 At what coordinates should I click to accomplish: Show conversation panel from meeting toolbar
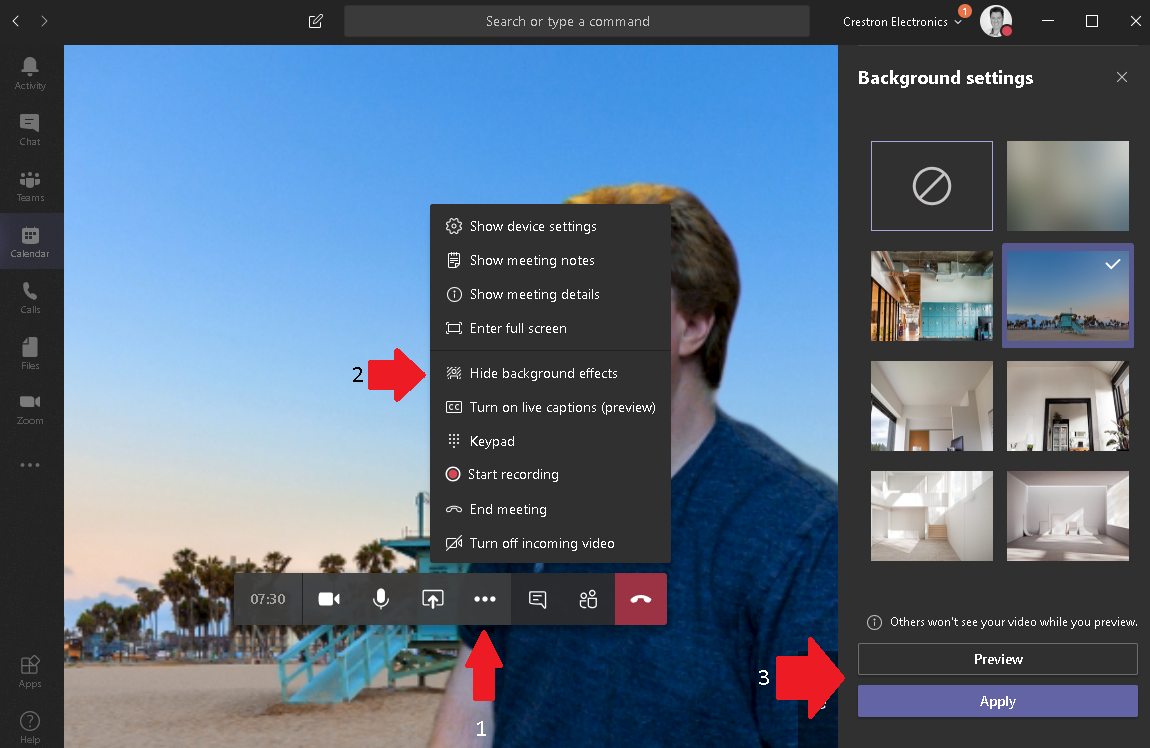(x=537, y=599)
